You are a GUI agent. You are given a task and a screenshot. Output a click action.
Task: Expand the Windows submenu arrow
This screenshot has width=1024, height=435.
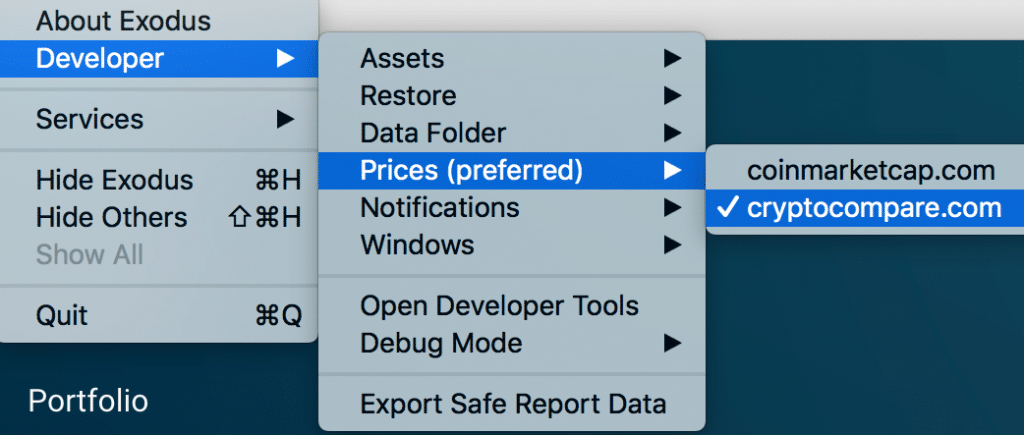click(x=672, y=243)
